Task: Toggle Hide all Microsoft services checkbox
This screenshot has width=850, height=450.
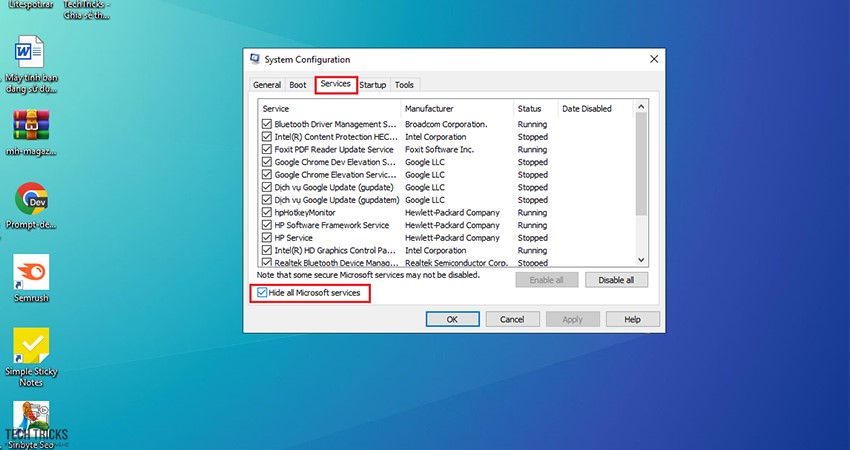Action: (262, 293)
